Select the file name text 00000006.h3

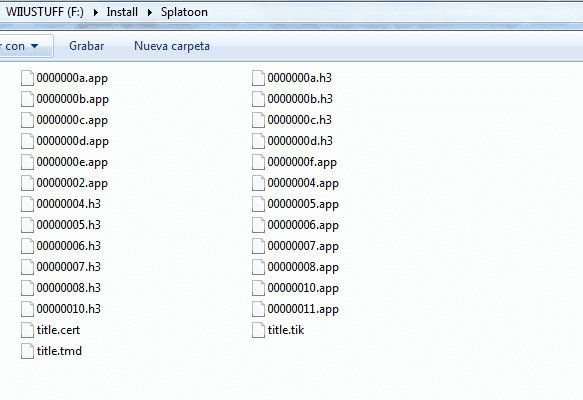pyautogui.click(x=68, y=246)
